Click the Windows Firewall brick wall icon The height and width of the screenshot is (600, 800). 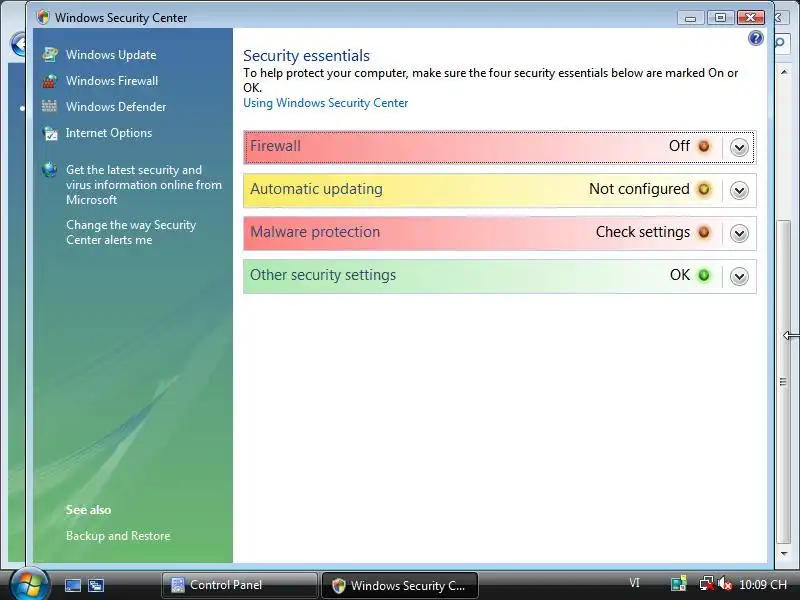click(50, 81)
